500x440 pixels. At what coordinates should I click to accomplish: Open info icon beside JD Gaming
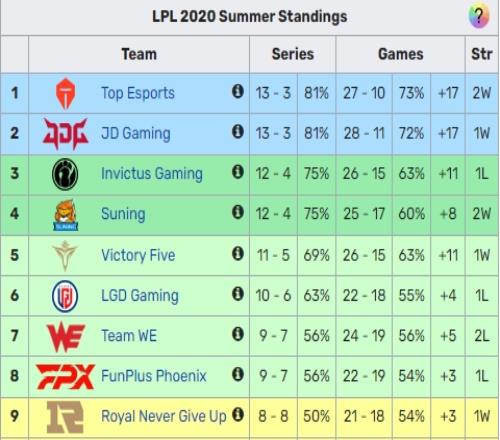[x=238, y=131]
